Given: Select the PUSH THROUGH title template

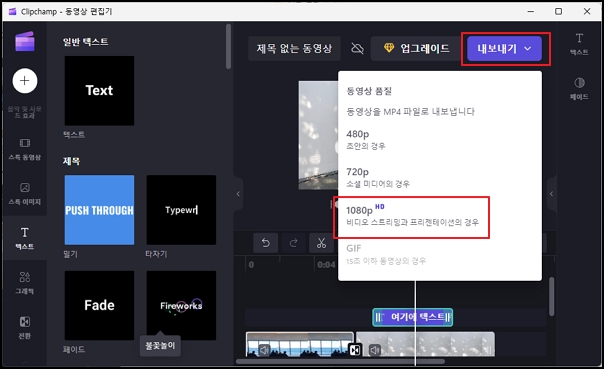Looking at the screenshot, I should (x=99, y=210).
